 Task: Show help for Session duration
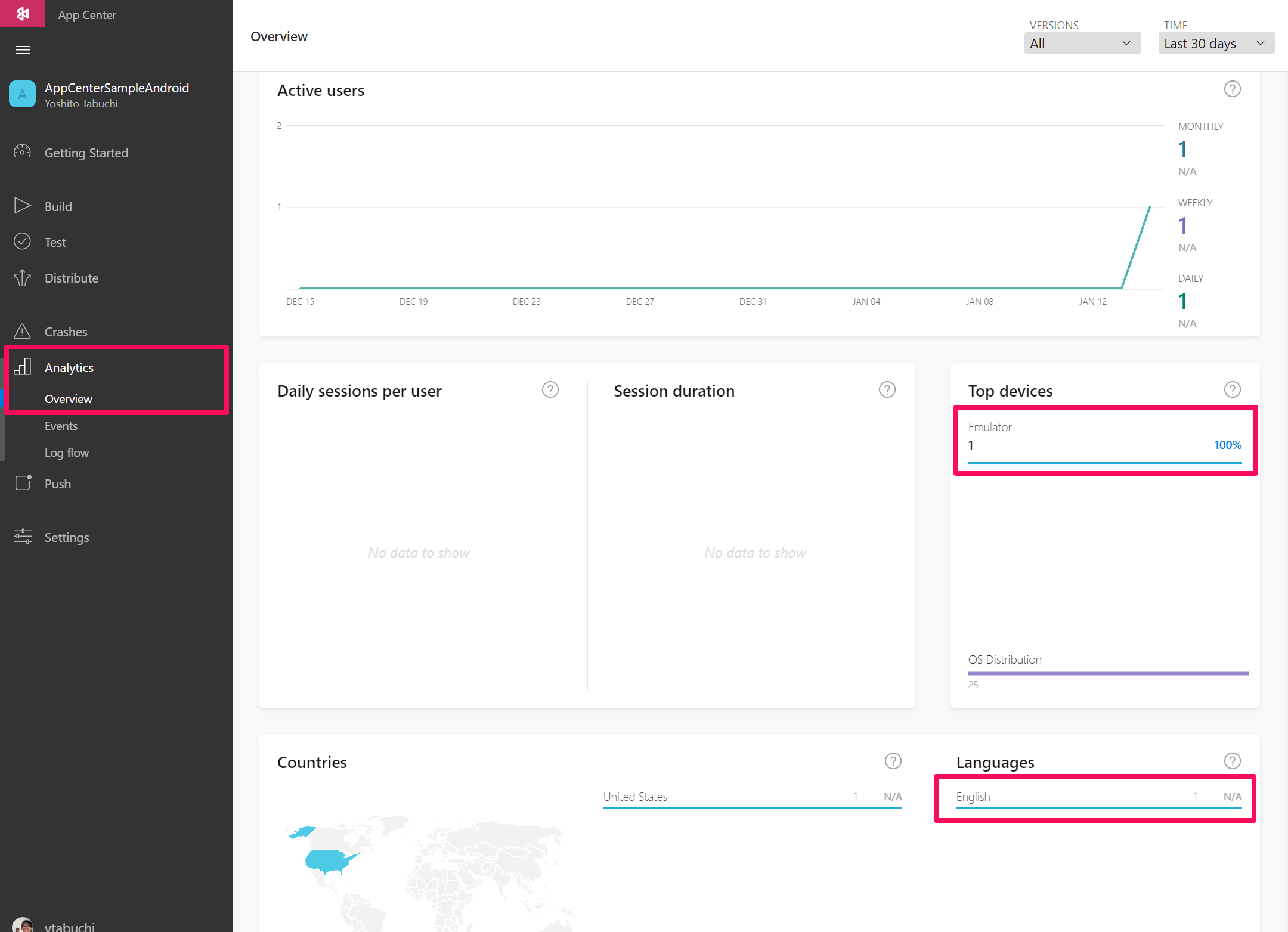[x=887, y=390]
